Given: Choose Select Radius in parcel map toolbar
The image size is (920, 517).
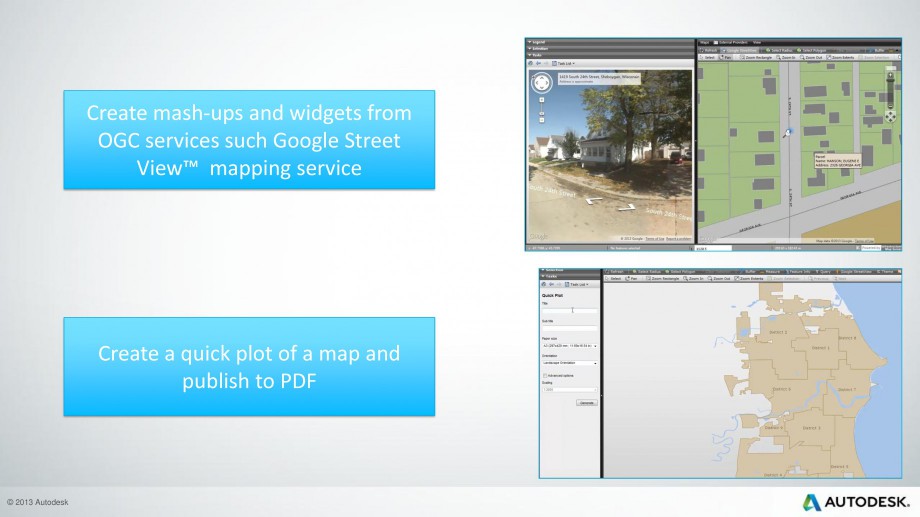Looking at the screenshot, I should (780, 50).
